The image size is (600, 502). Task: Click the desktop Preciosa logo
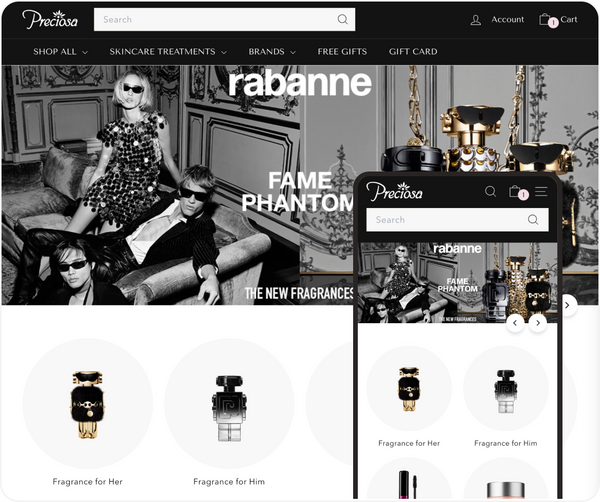[x=46, y=19]
